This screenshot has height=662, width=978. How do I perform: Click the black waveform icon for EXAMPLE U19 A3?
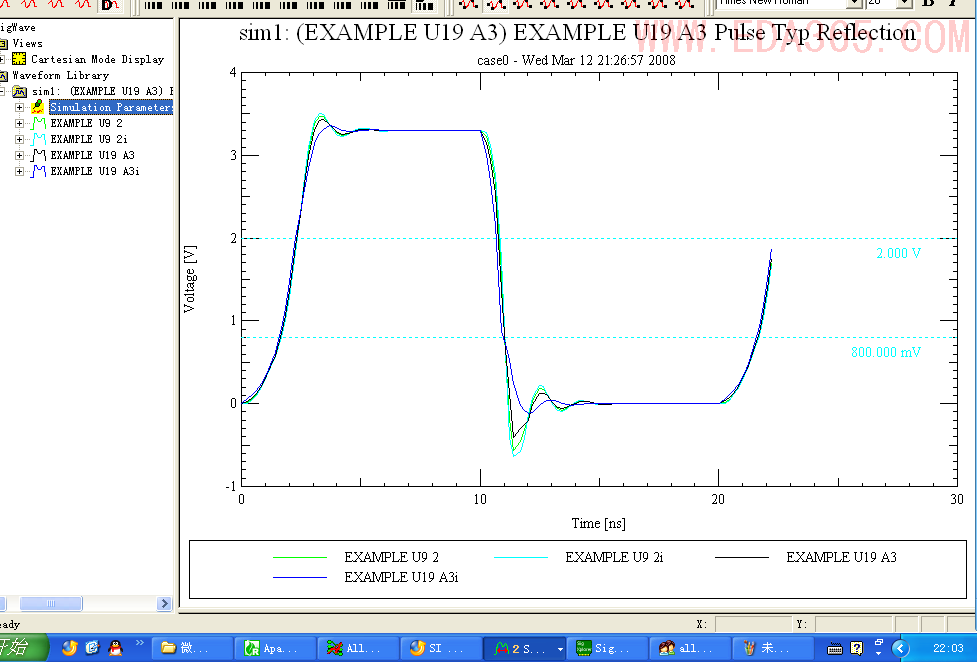(39, 155)
